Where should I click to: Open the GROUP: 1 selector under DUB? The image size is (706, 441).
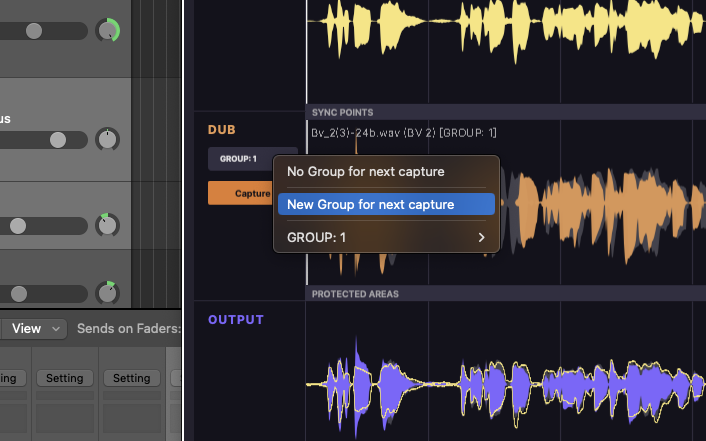click(x=239, y=159)
